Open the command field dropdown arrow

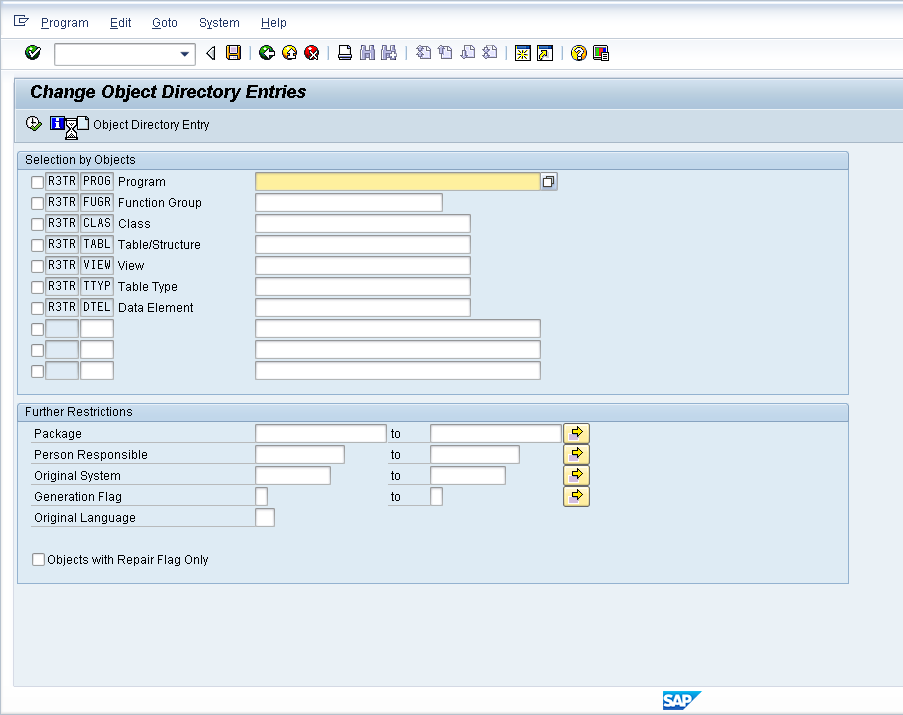tap(184, 54)
